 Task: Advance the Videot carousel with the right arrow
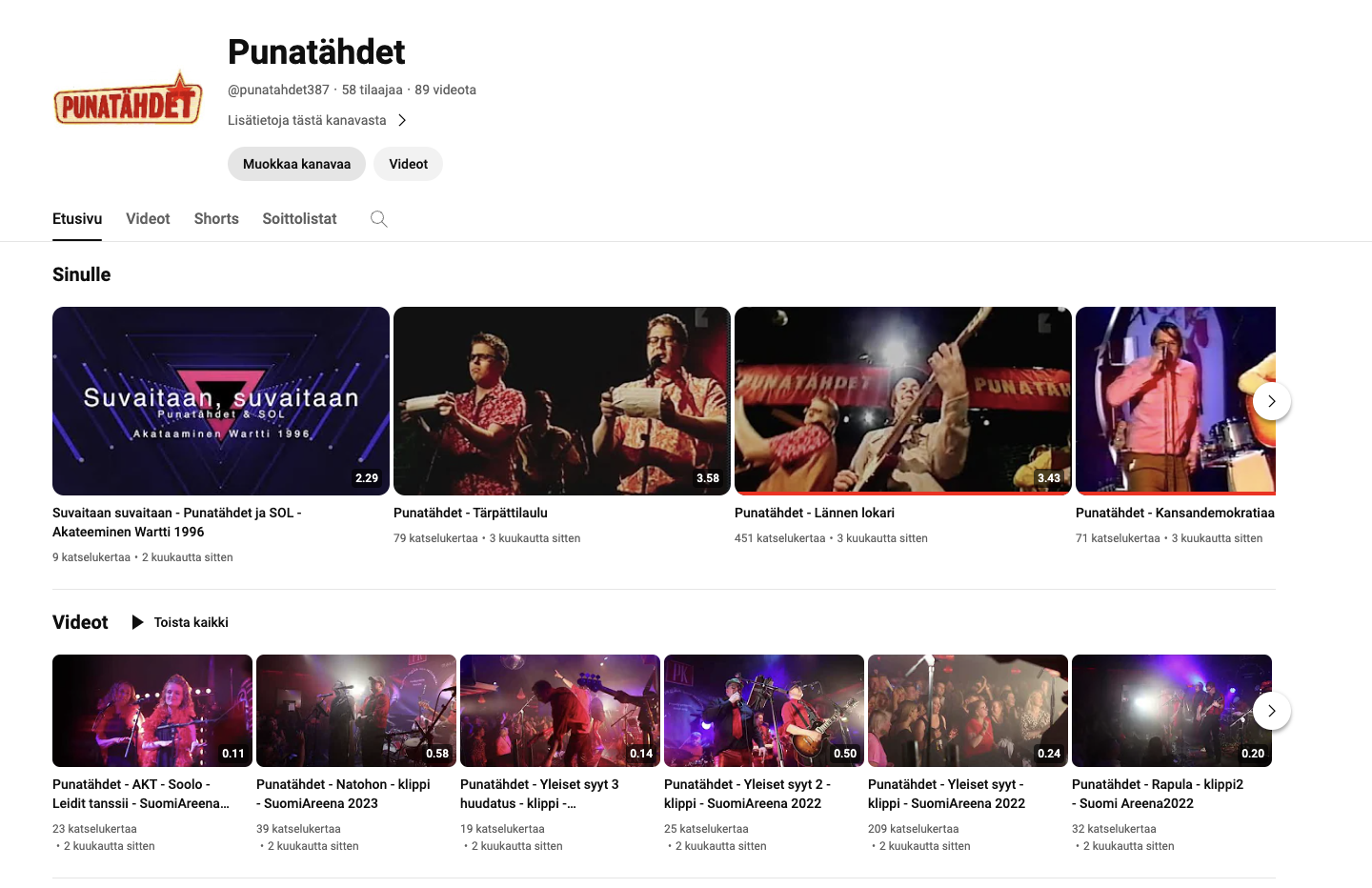(1271, 711)
